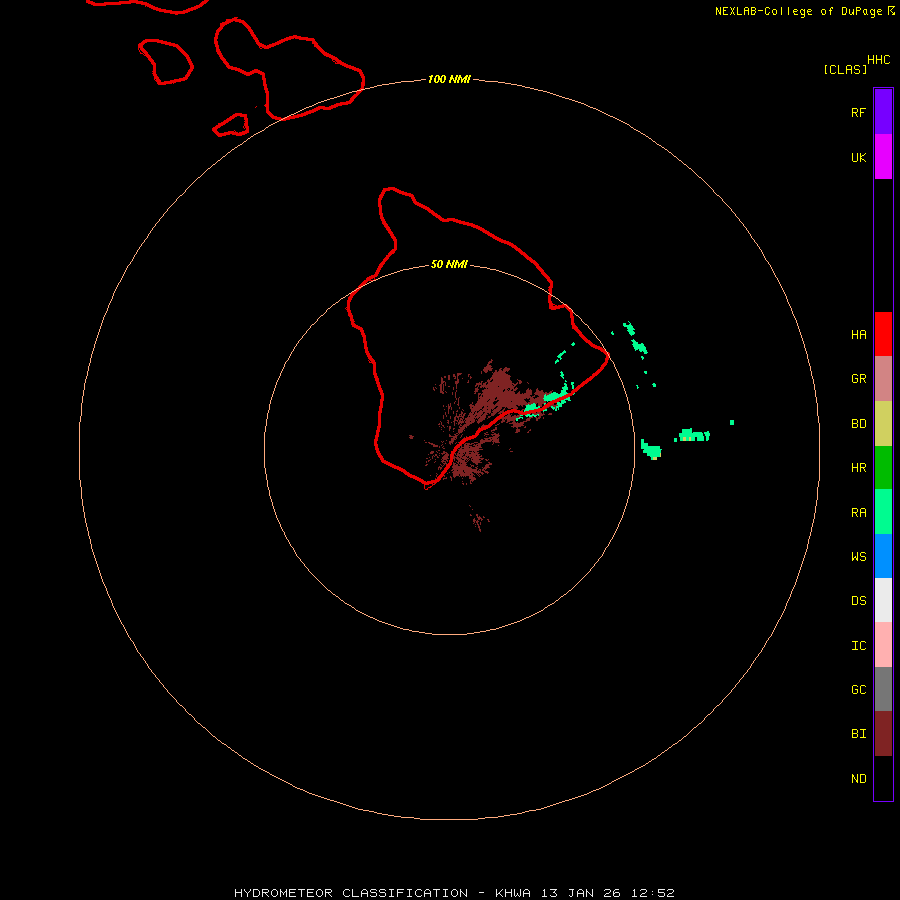The height and width of the screenshot is (900, 900).
Task: Click the "HR" legend label
Action: [x=858, y=468]
